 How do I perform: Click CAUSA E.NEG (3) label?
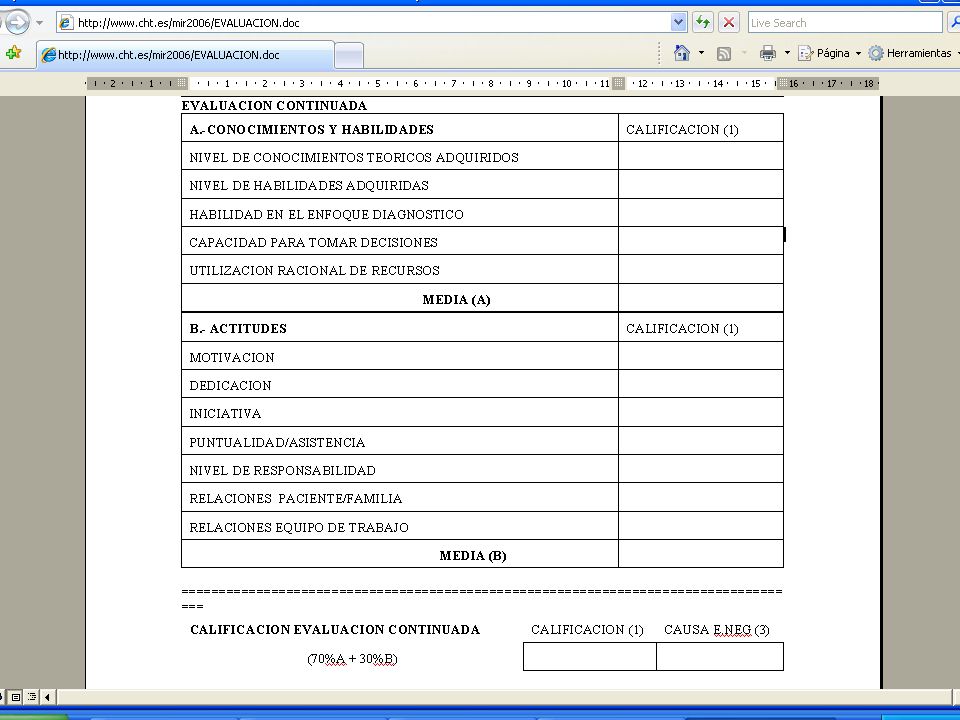(x=717, y=630)
